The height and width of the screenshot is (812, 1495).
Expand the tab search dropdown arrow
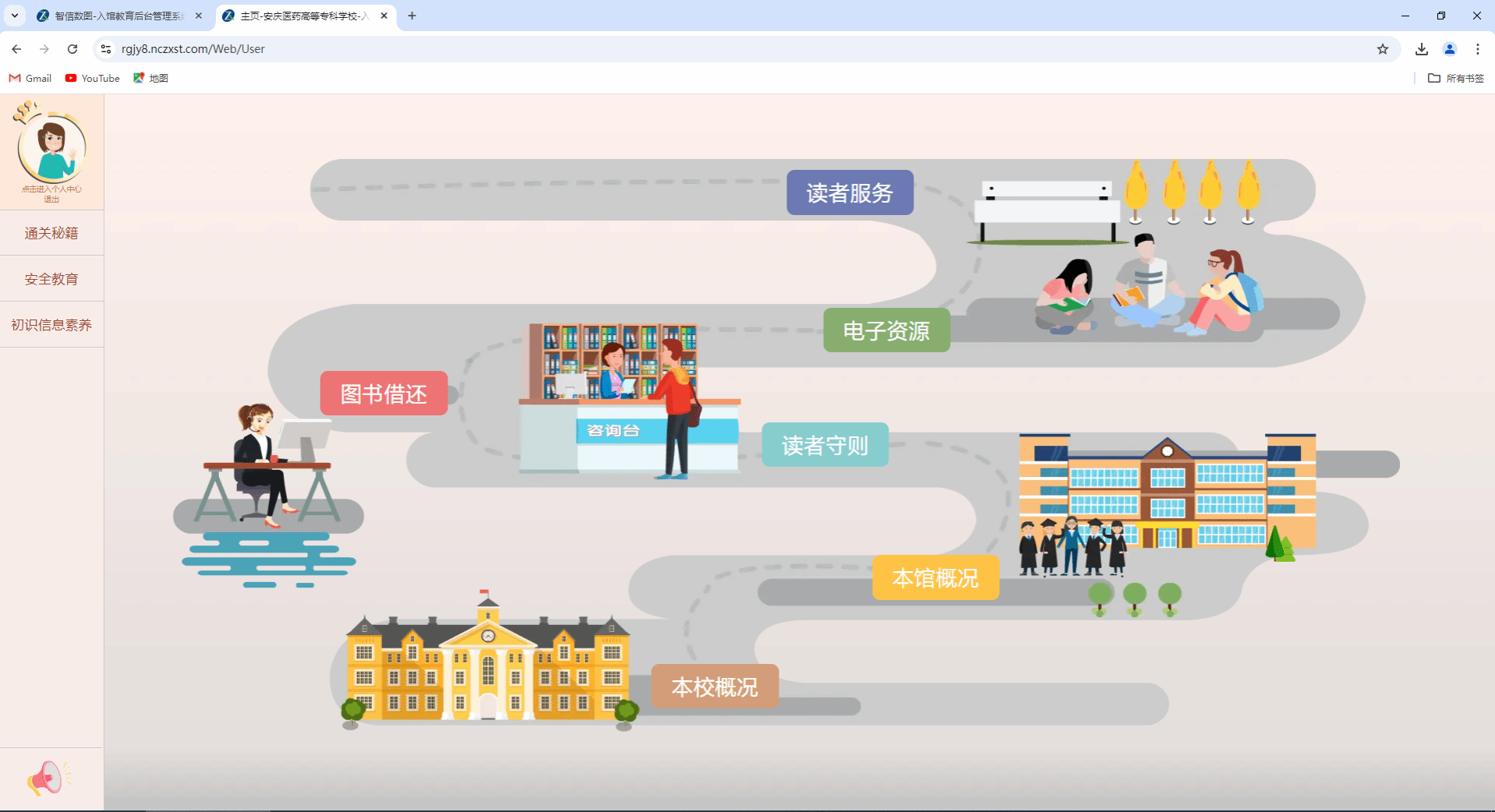(14, 16)
